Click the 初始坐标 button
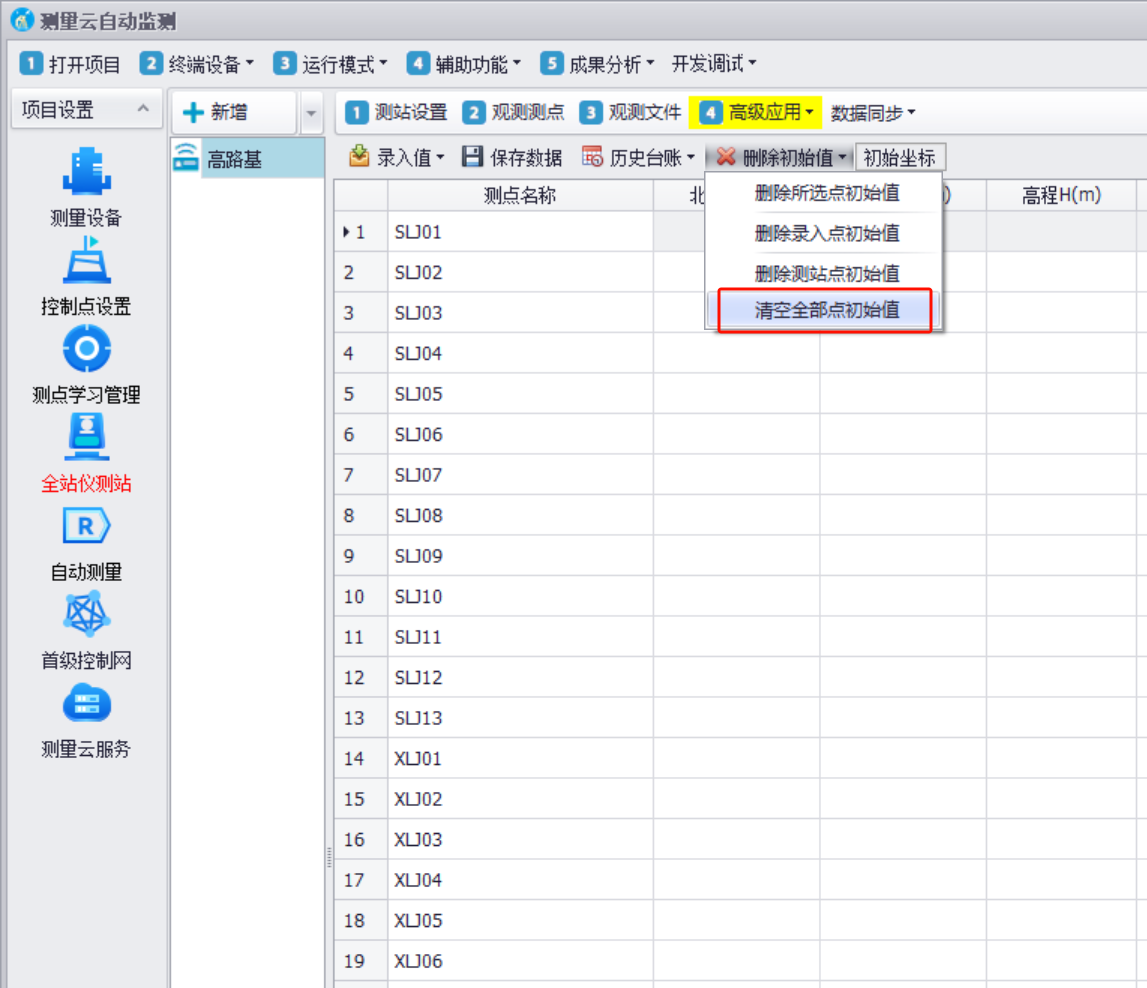Image resolution: width=1147 pixels, height=988 pixels. point(899,158)
